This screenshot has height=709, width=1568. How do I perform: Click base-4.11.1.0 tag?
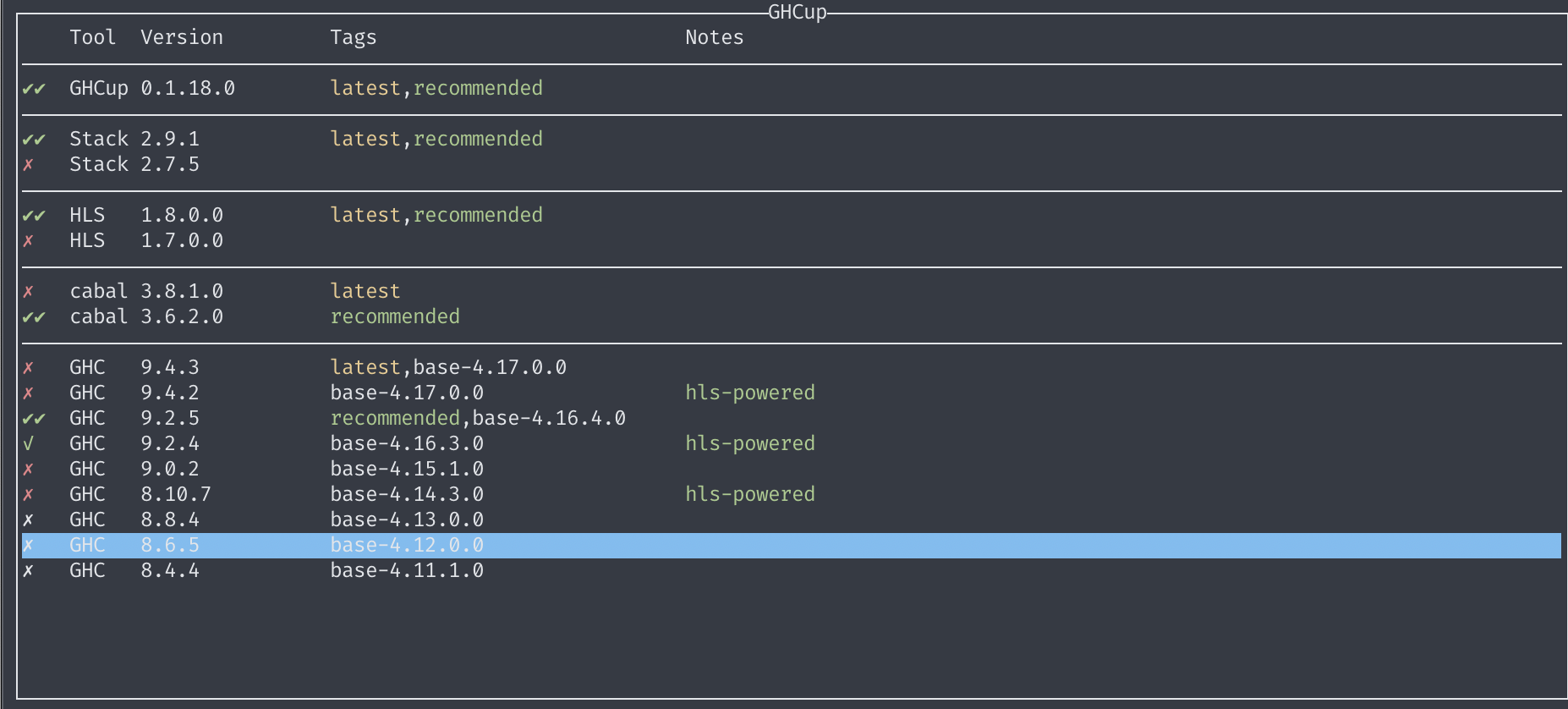[407, 570]
